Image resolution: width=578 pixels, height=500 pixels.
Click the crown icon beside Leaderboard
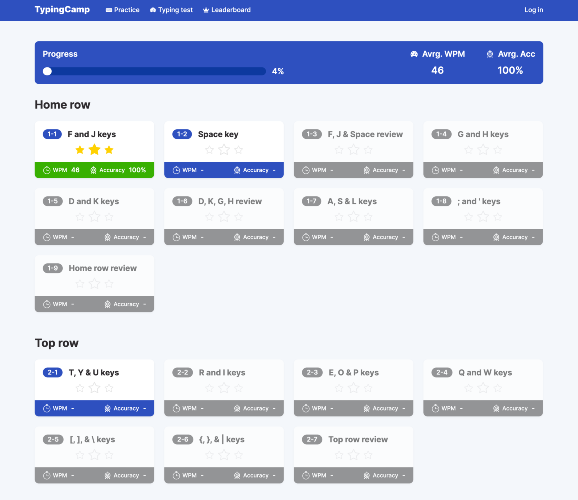pos(206,10)
